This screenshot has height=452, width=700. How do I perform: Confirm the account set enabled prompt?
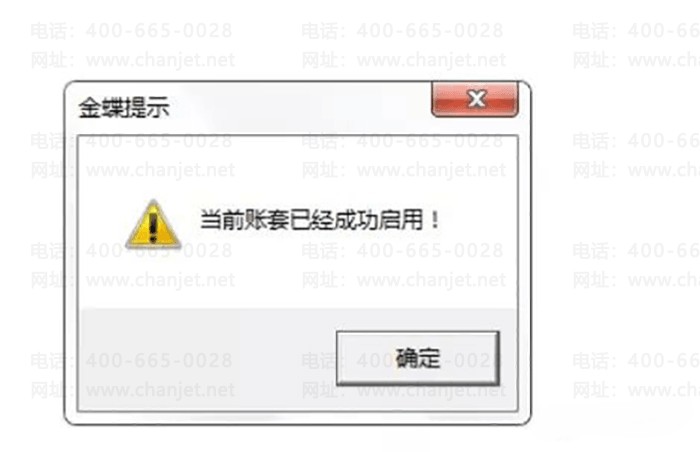417,358
